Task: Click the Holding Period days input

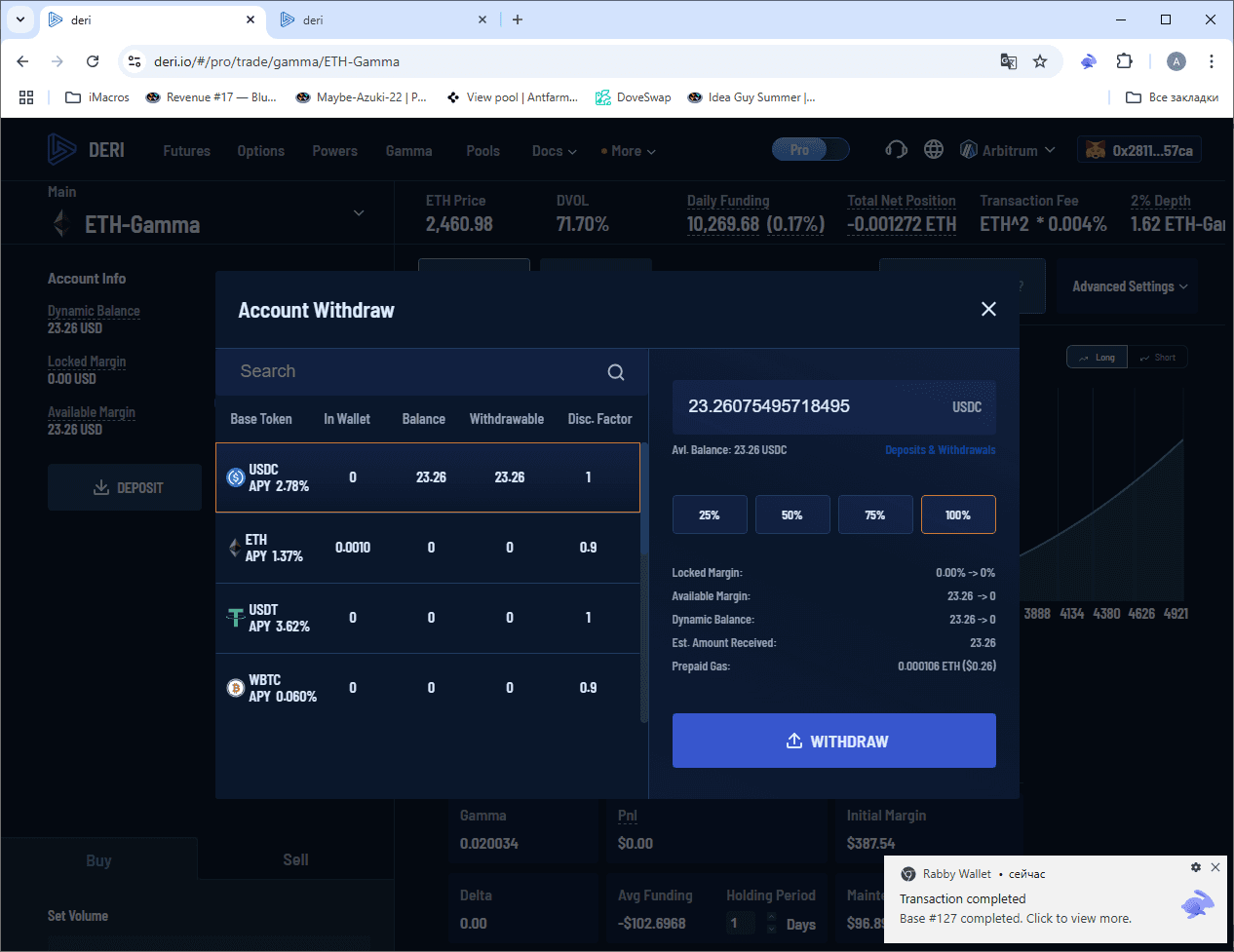Action: point(742,923)
